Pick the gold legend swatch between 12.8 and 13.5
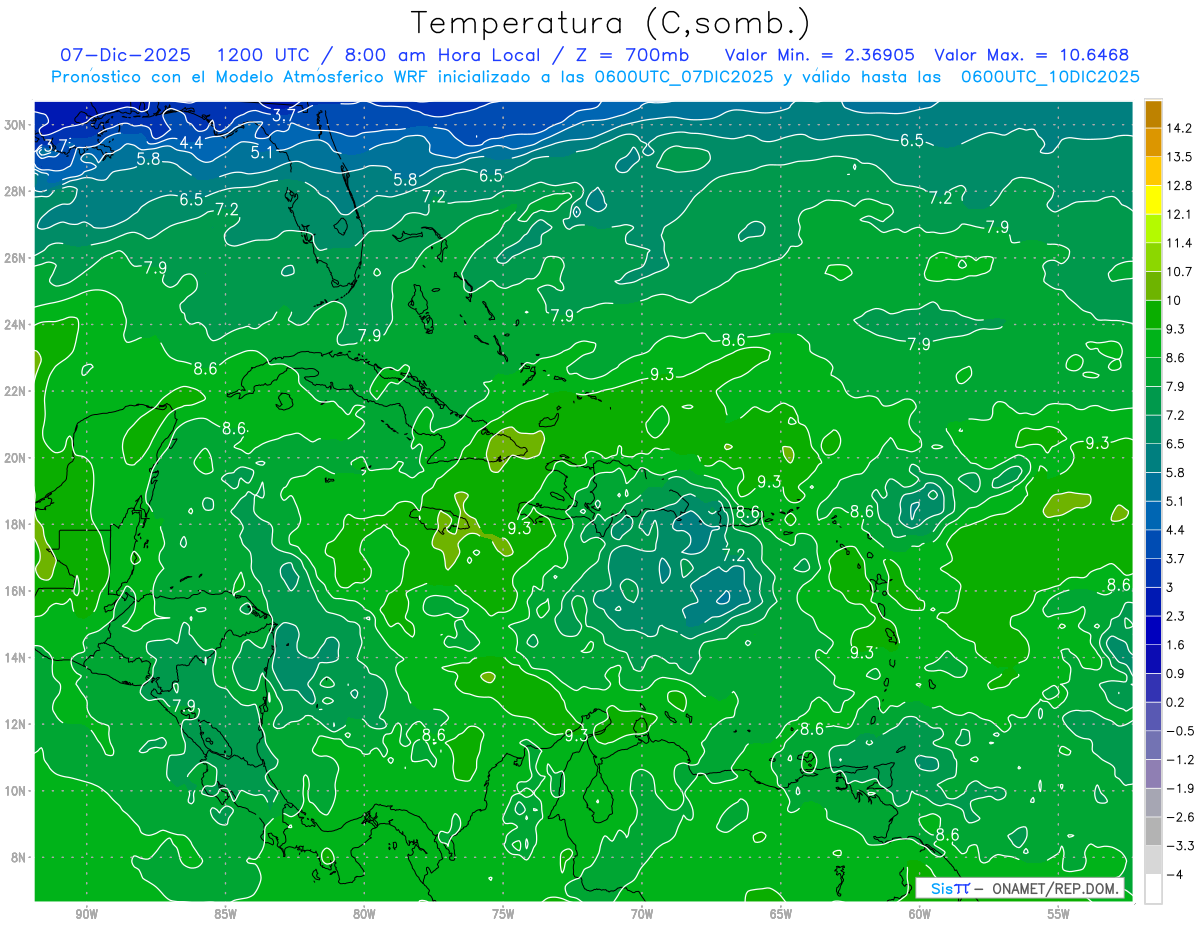The image size is (1200, 927). (x=1153, y=171)
